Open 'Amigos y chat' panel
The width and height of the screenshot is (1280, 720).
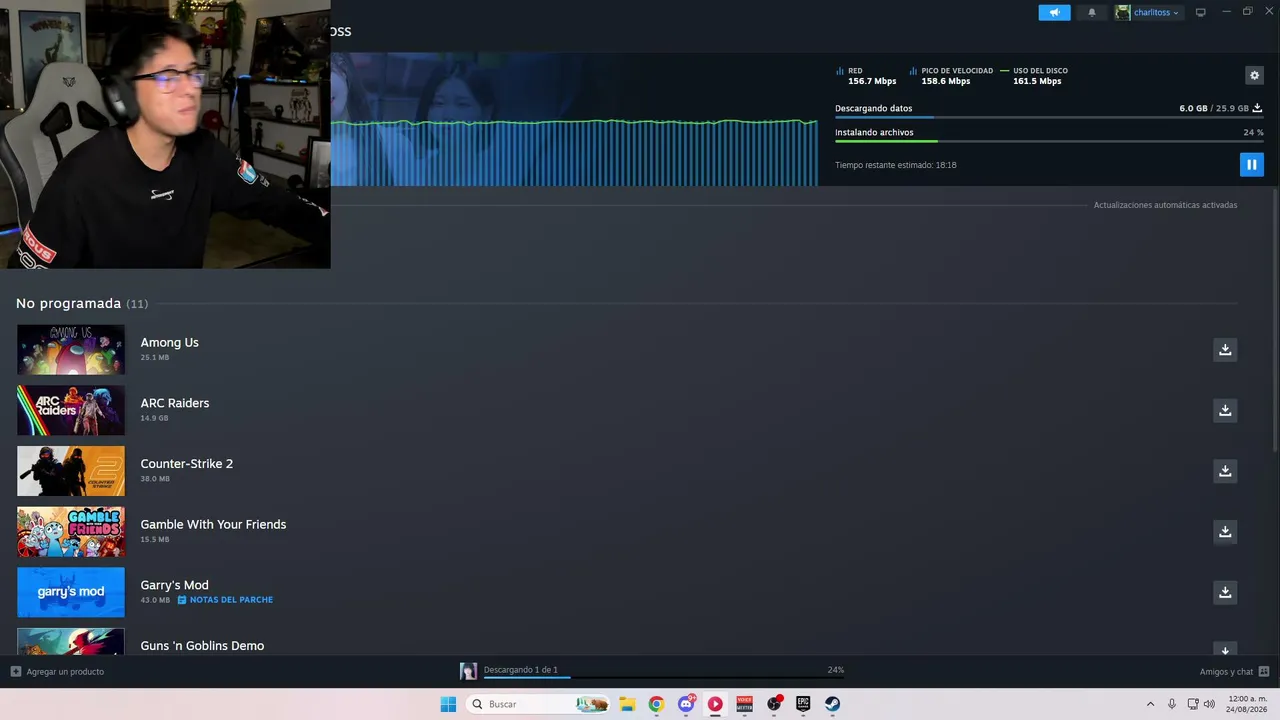1234,671
